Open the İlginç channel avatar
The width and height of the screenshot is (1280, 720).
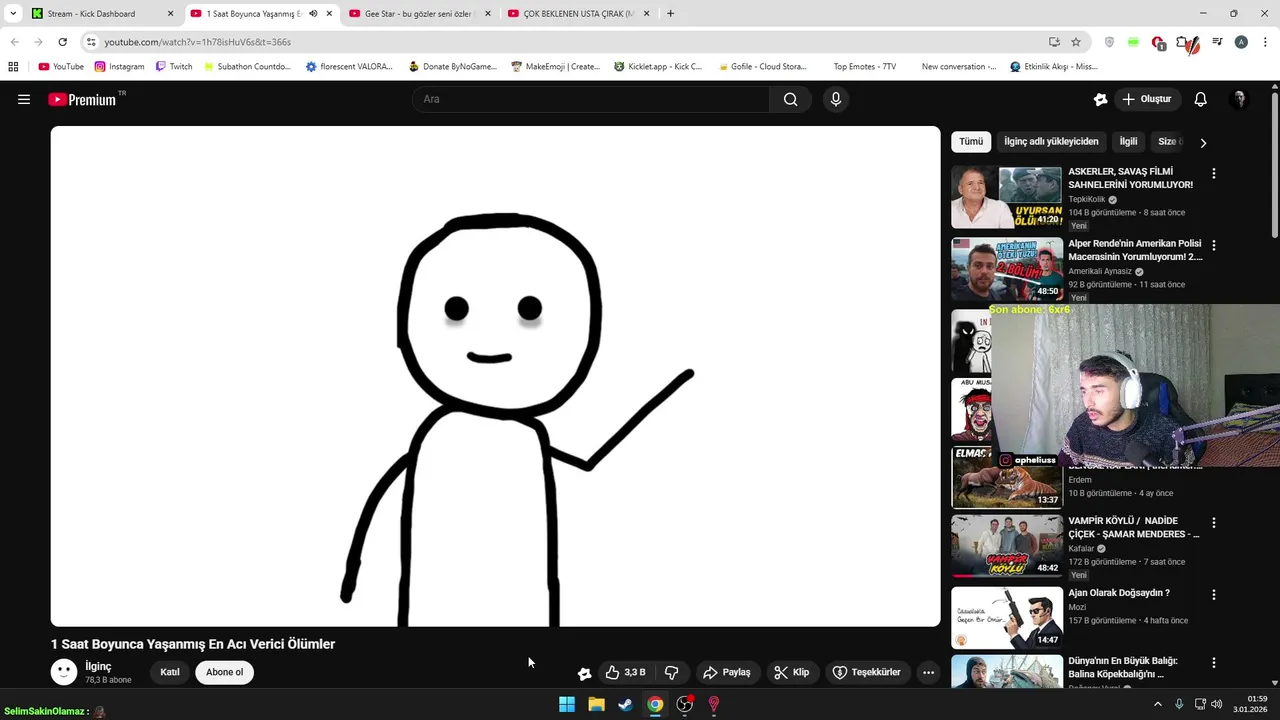tap(64, 672)
